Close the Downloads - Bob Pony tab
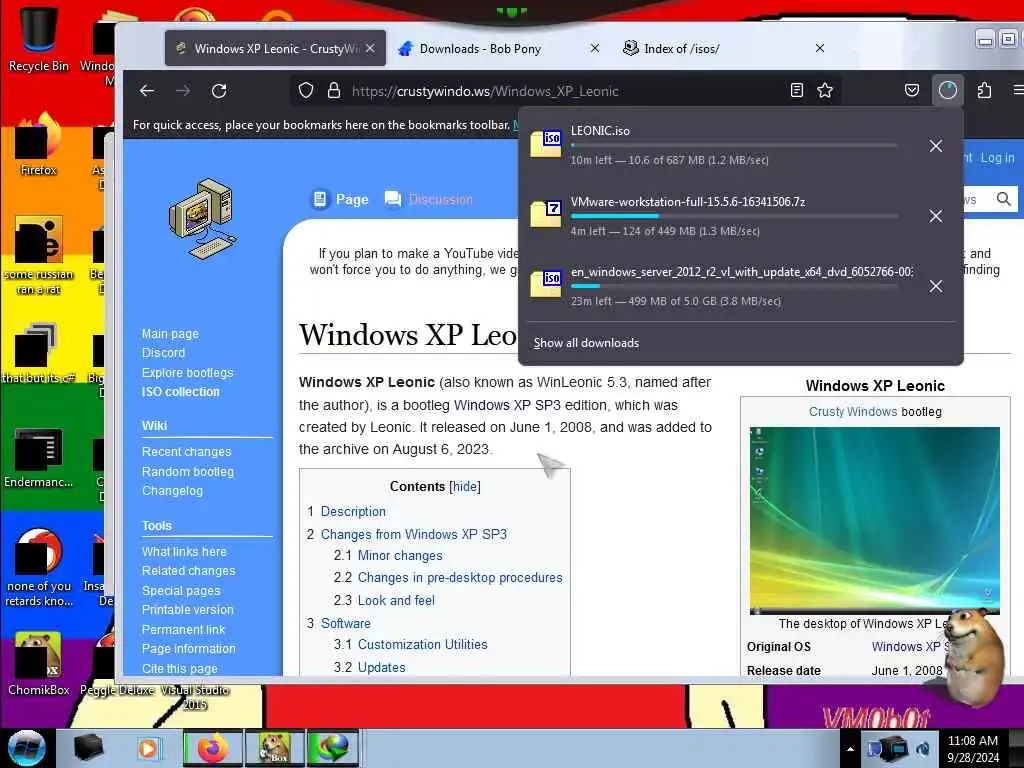 [x=595, y=48]
